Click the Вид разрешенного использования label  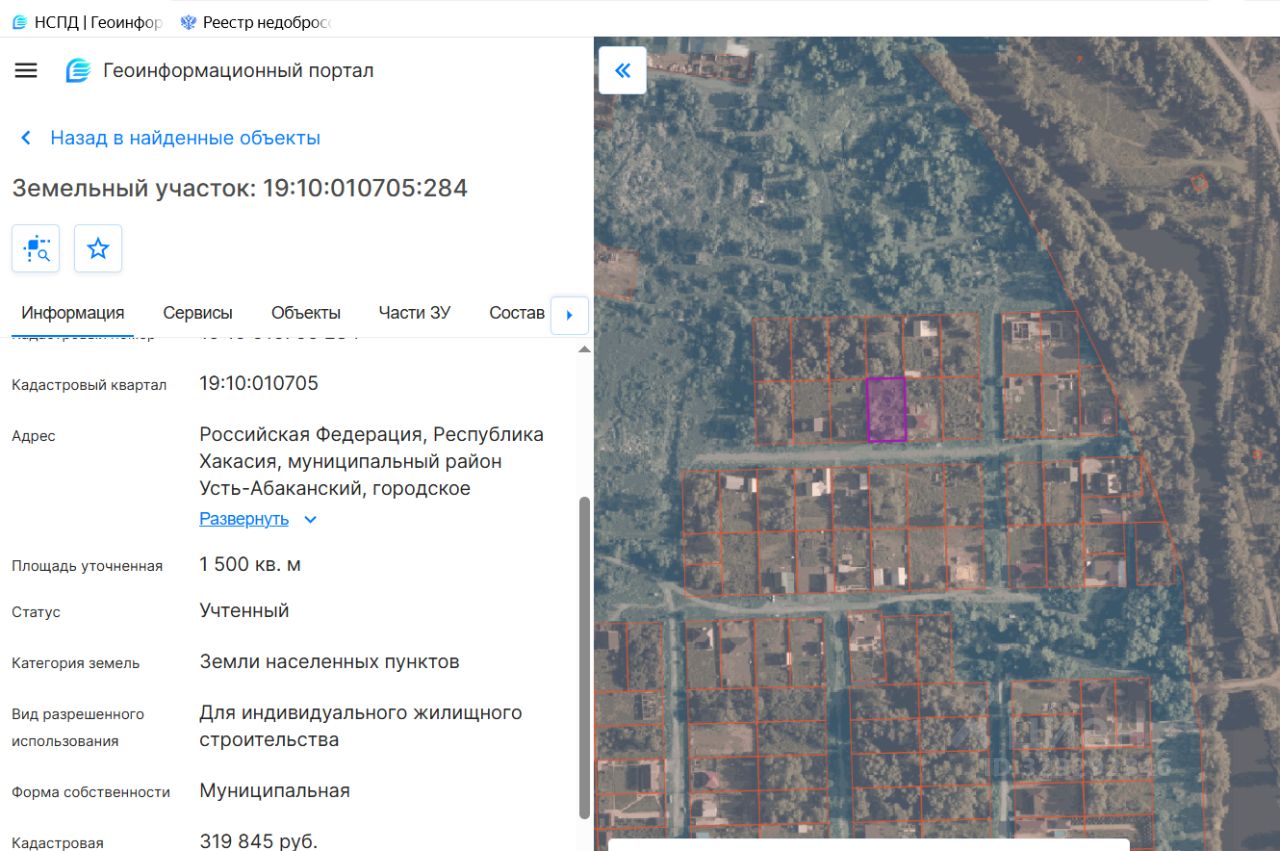[x=78, y=728]
